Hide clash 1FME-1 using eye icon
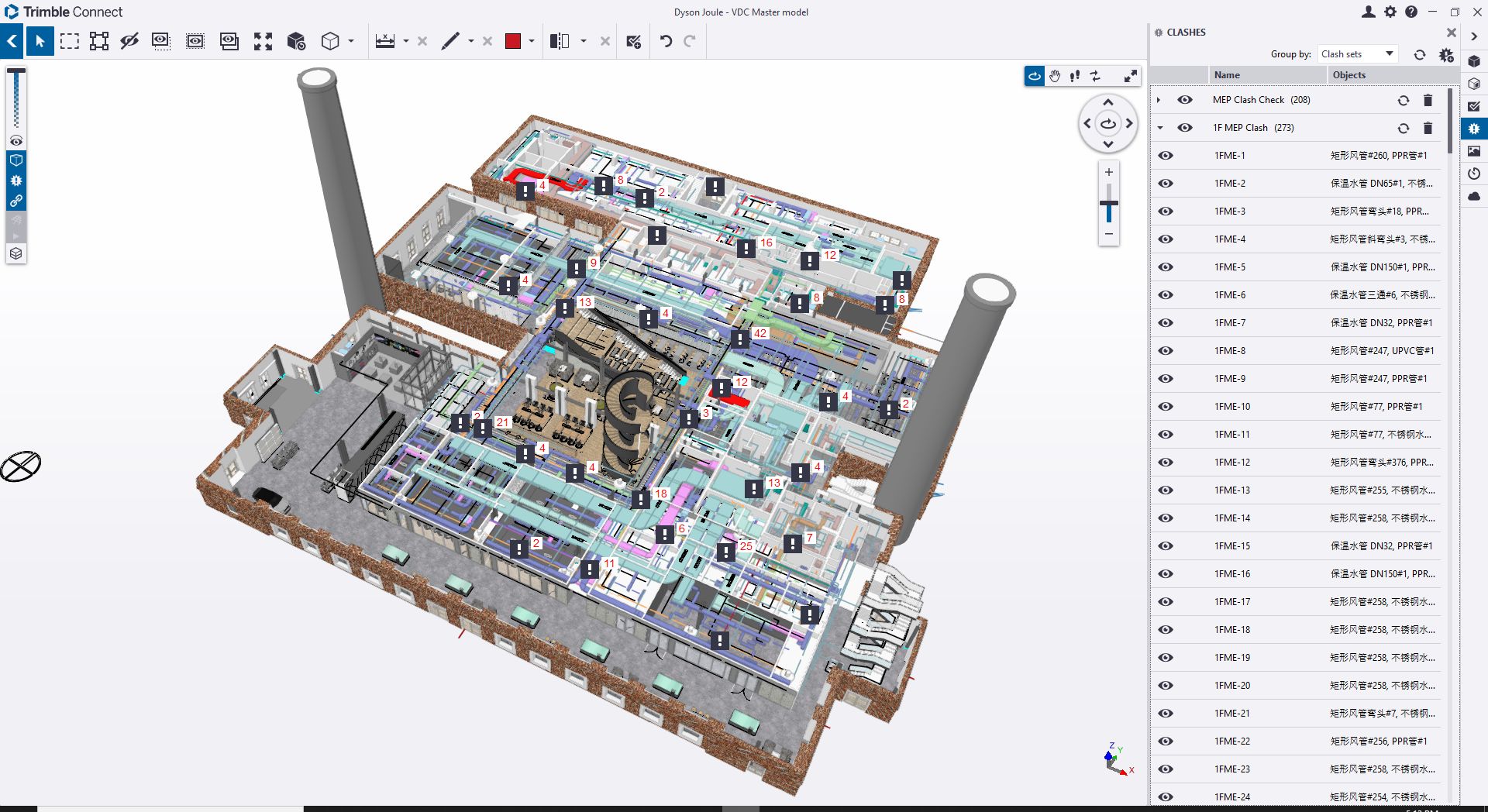This screenshot has height=812, width=1488. pyautogui.click(x=1166, y=156)
